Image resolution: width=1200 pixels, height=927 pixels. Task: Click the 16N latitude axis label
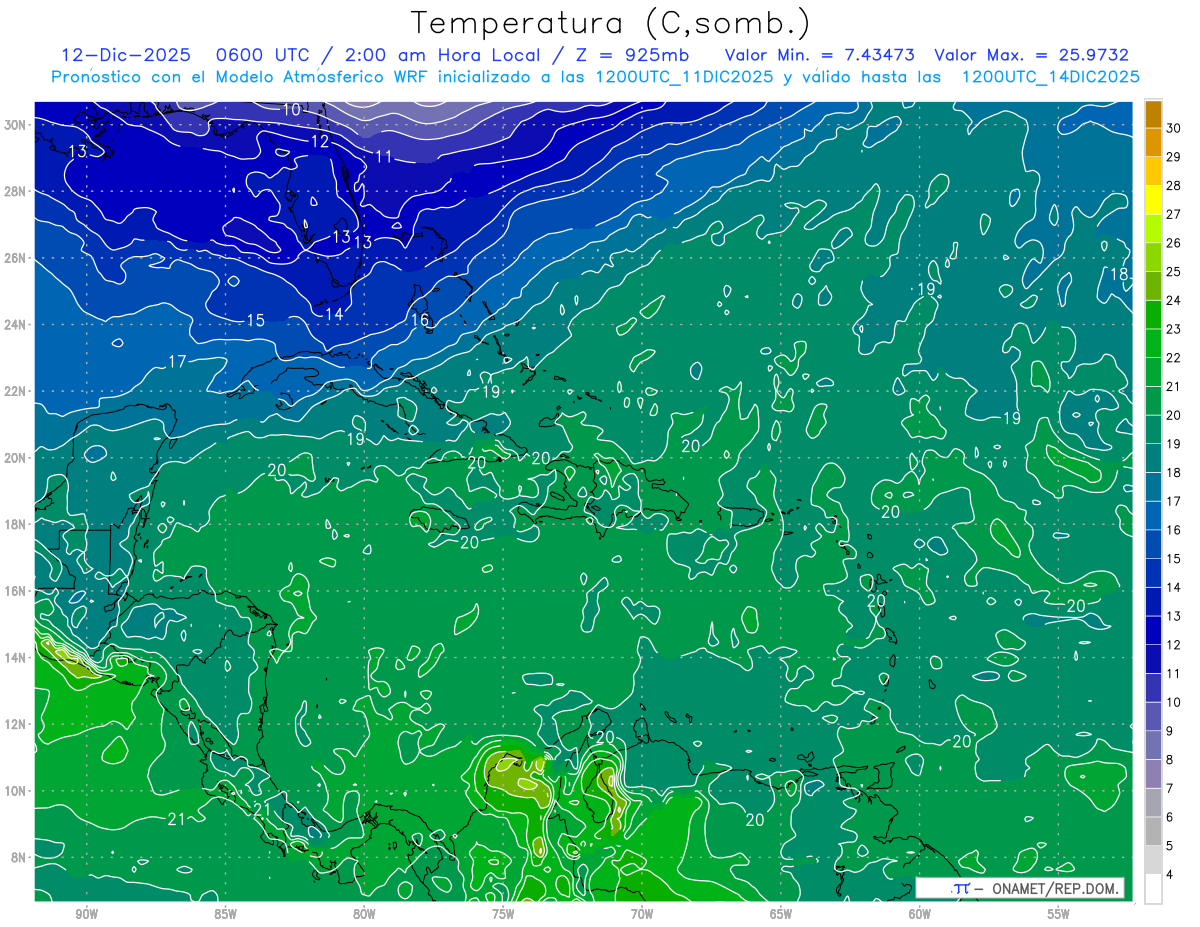point(15,591)
